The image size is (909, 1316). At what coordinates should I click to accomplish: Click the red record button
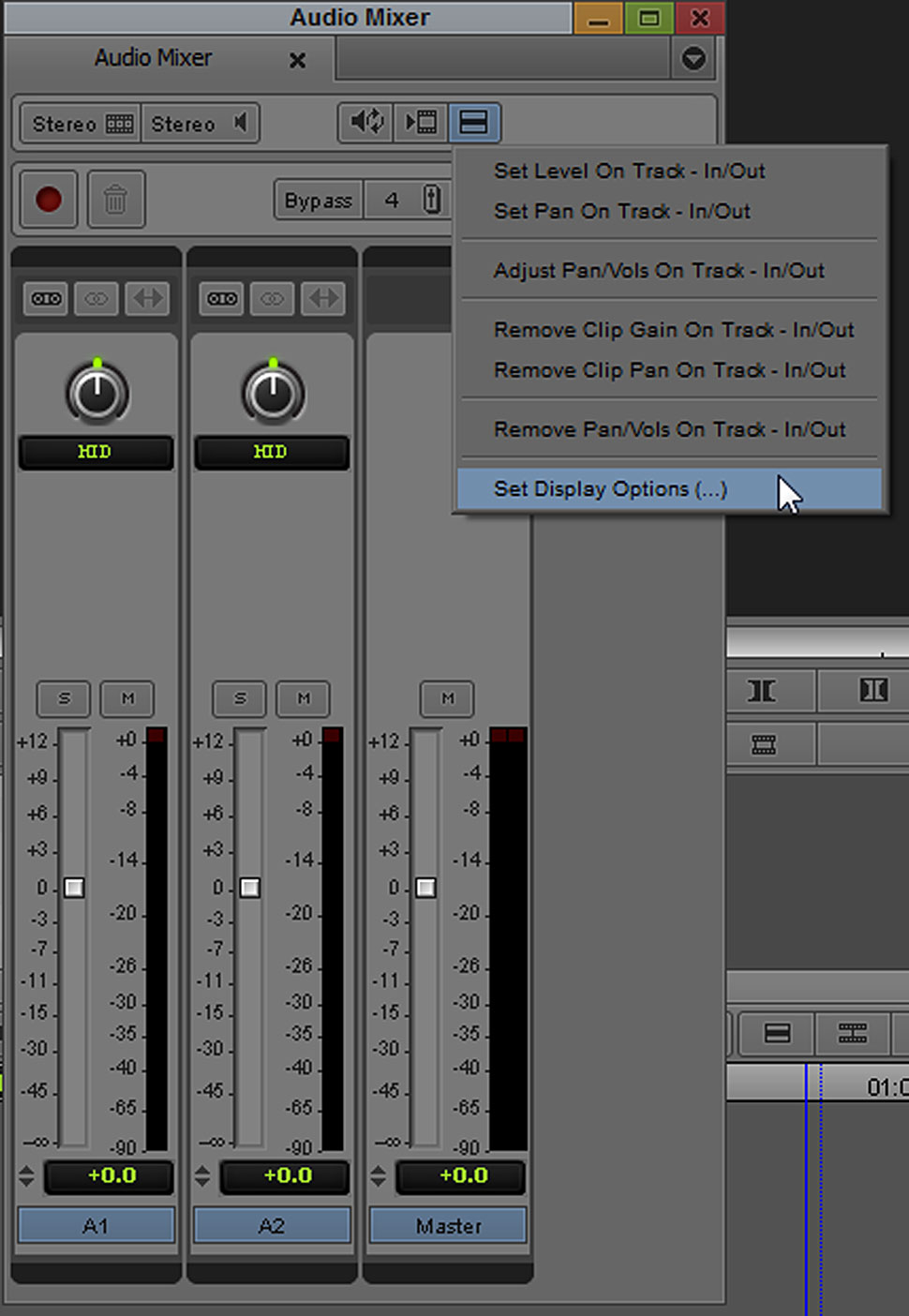tap(49, 200)
